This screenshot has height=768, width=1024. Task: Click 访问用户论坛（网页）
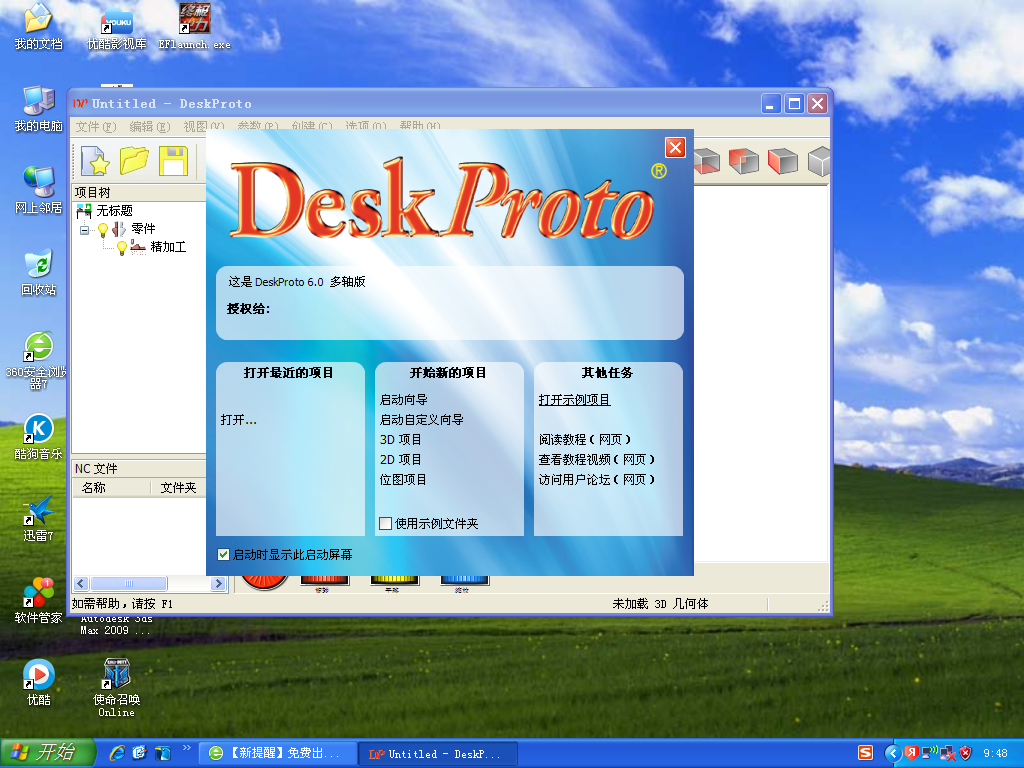(x=596, y=479)
